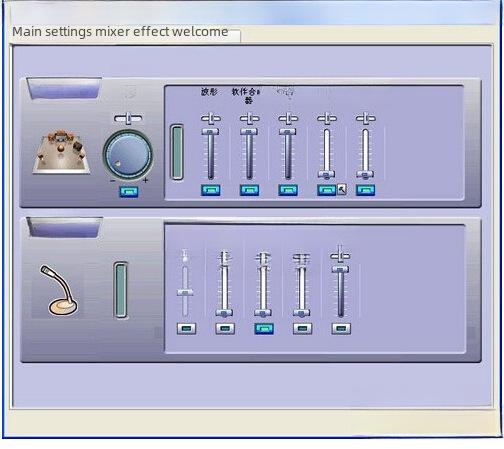This screenshot has width=504, height=449.
Task: Open the recording device dropdown
Action: [x=64, y=227]
